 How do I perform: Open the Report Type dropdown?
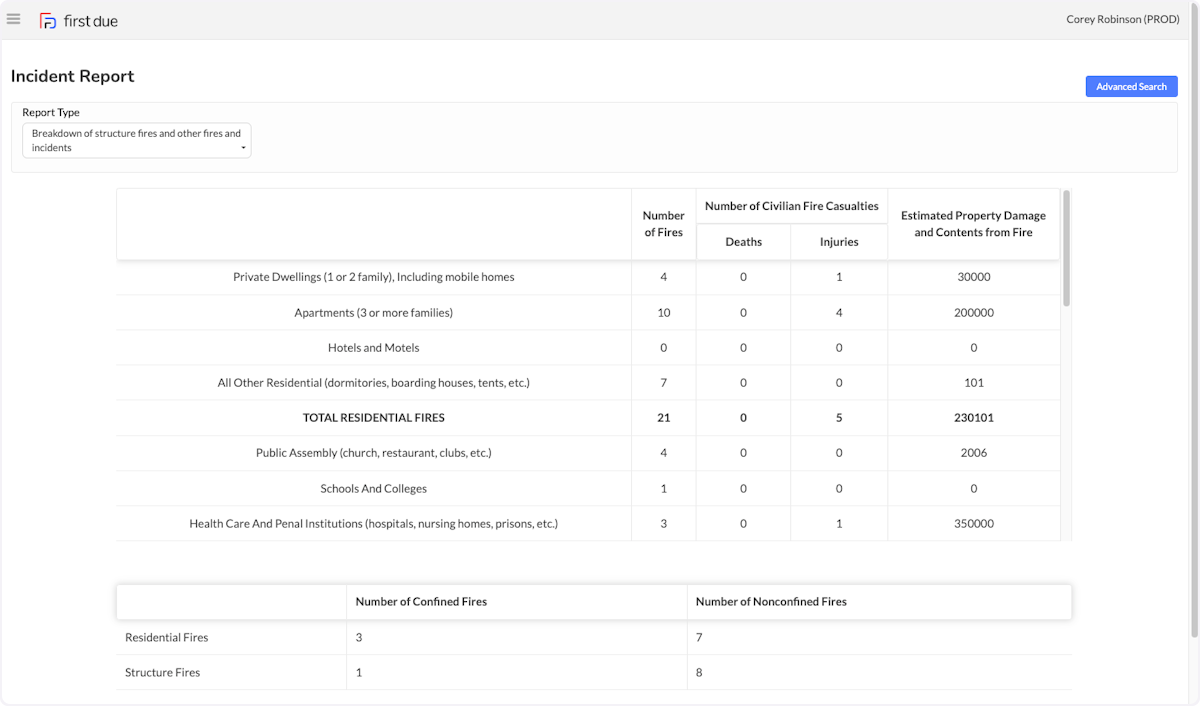click(x=137, y=140)
